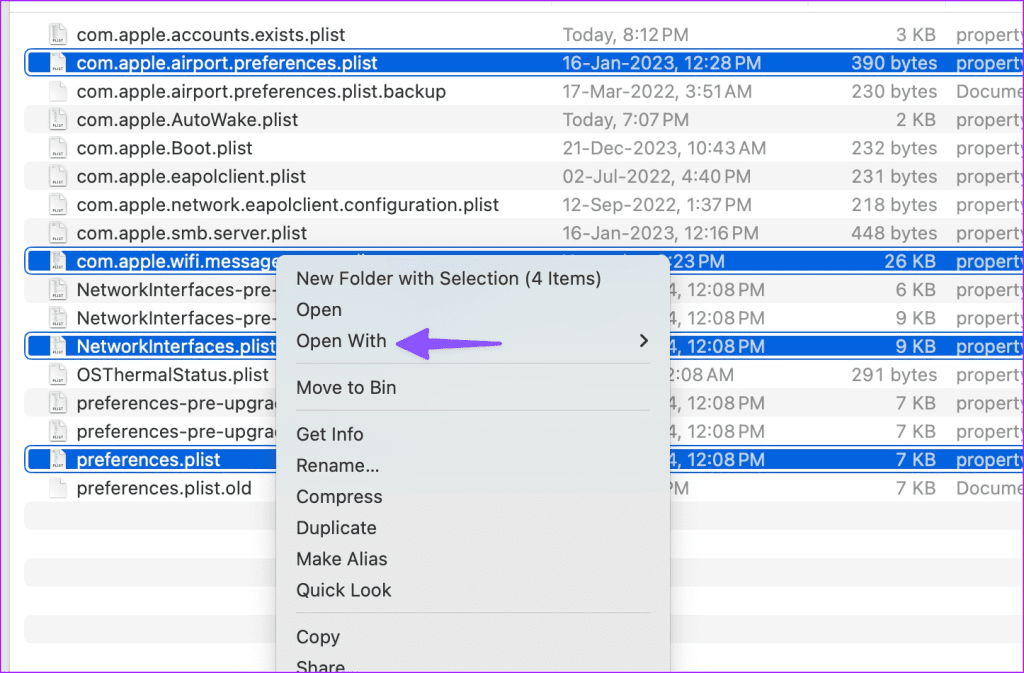Viewport: 1024px width, 673px height.
Task: Select Rename… in the context menu
Action: click(x=337, y=466)
